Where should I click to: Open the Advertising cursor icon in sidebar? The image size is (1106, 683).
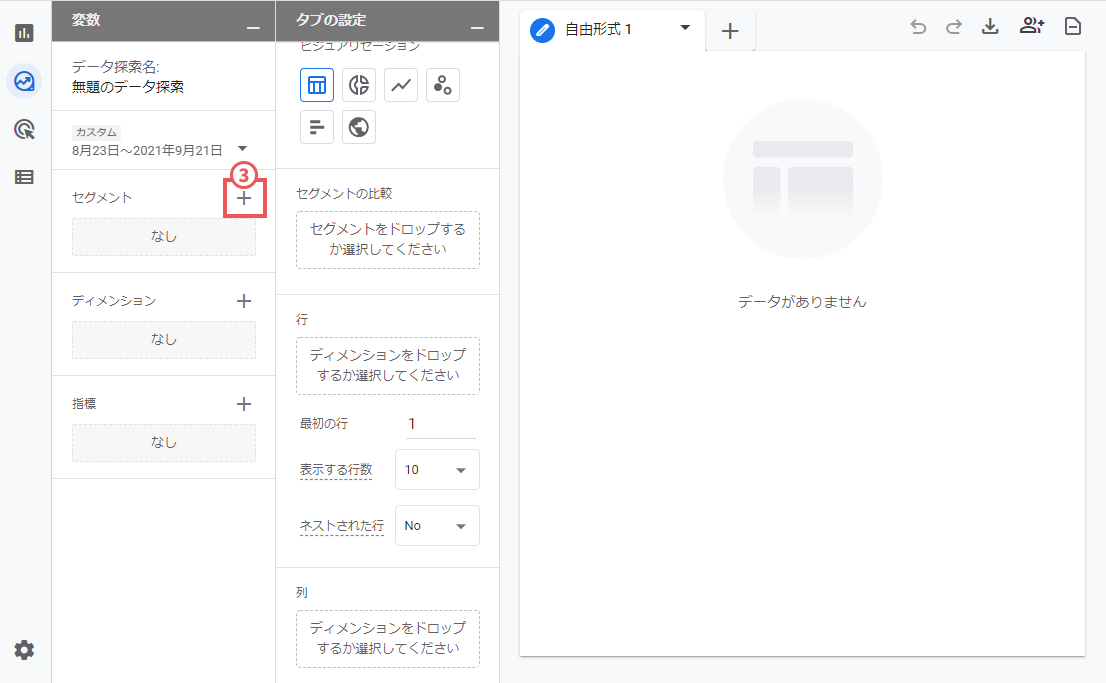(x=24, y=130)
